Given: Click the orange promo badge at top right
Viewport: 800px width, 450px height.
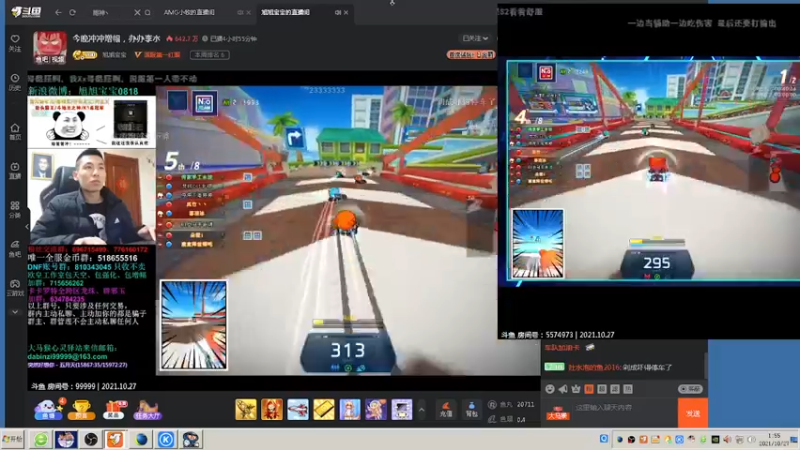Looking at the screenshot, I should 470,54.
